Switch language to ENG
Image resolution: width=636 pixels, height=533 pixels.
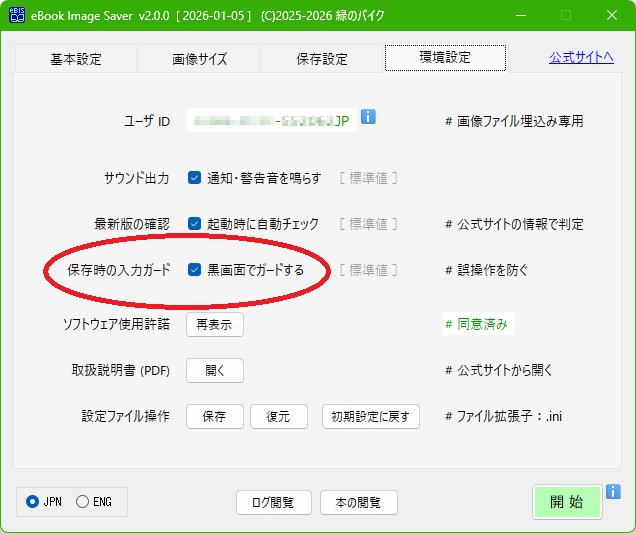point(82,501)
